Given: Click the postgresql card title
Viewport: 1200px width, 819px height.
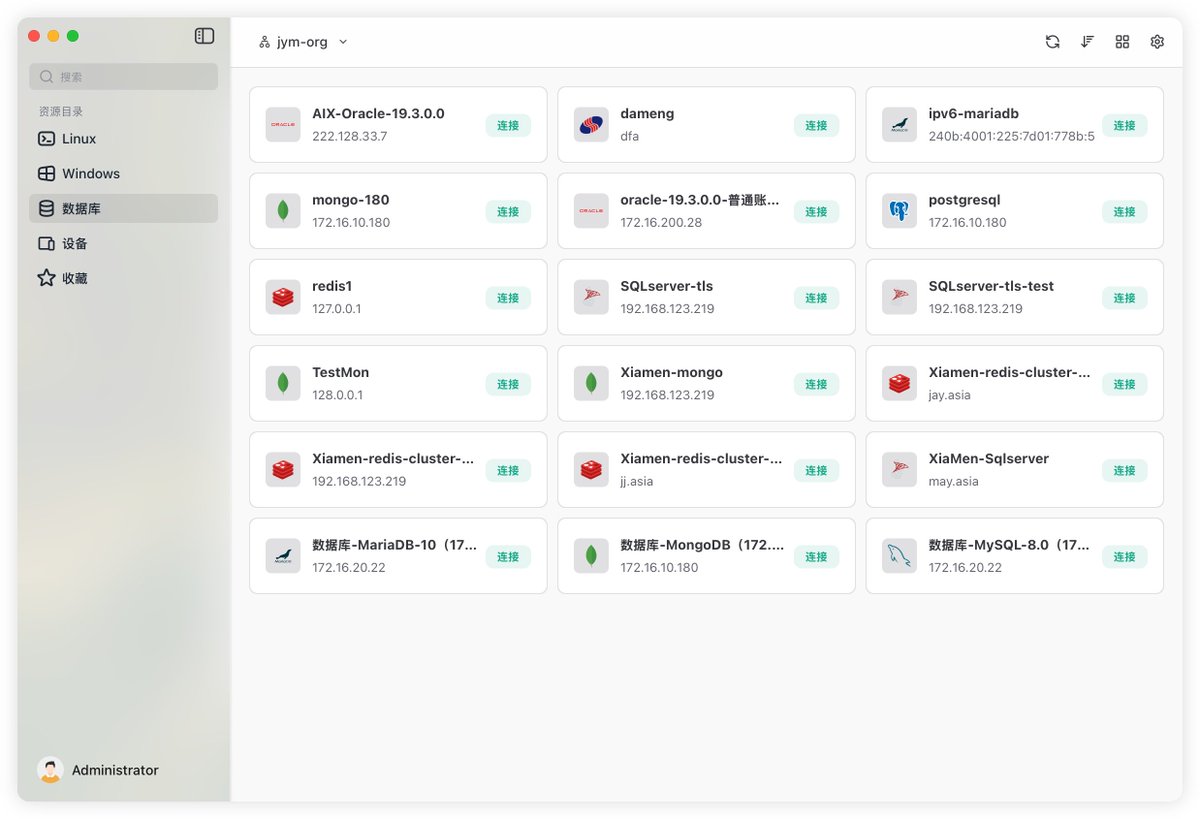Looking at the screenshot, I should point(964,200).
